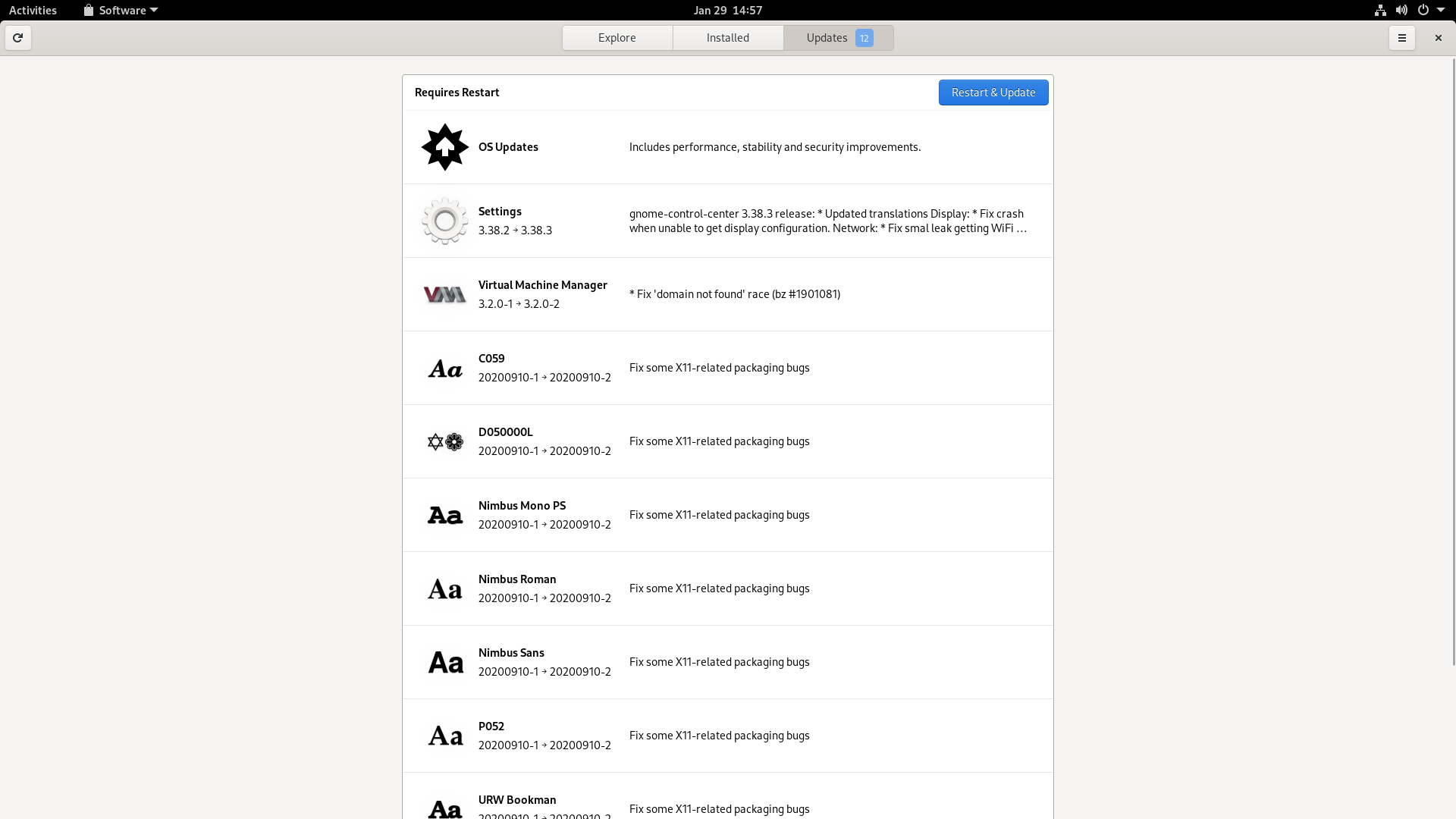Toggle the screen visibility icon
The height and width of the screenshot is (819, 1456).
tap(1421, 10)
